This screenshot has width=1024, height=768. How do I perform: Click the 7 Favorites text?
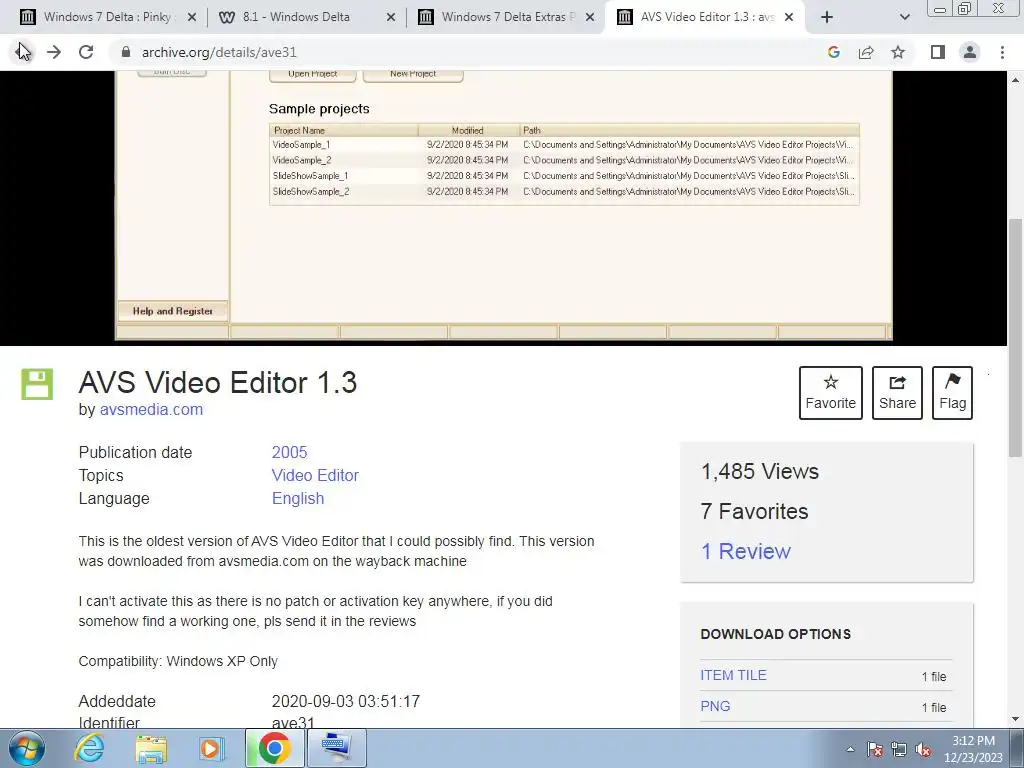coord(754,511)
